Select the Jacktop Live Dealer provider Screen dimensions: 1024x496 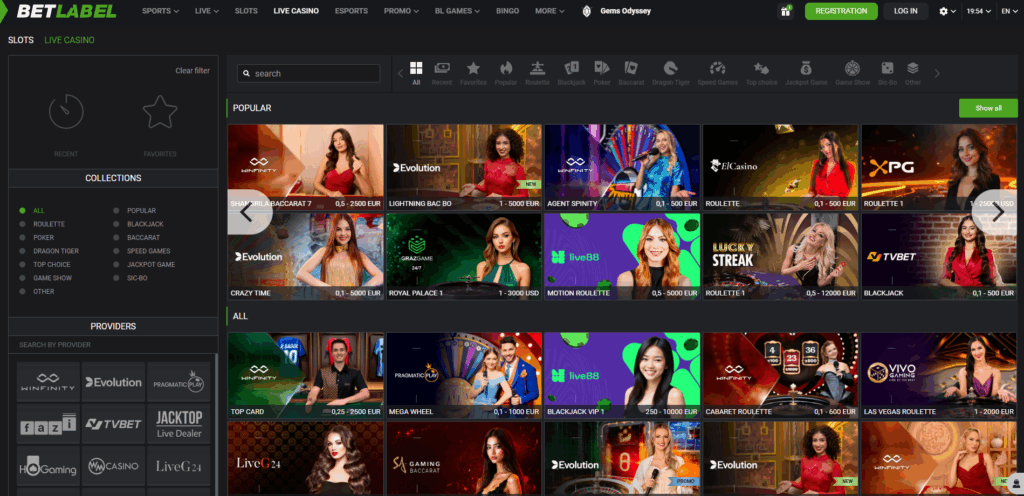coord(179,424)
